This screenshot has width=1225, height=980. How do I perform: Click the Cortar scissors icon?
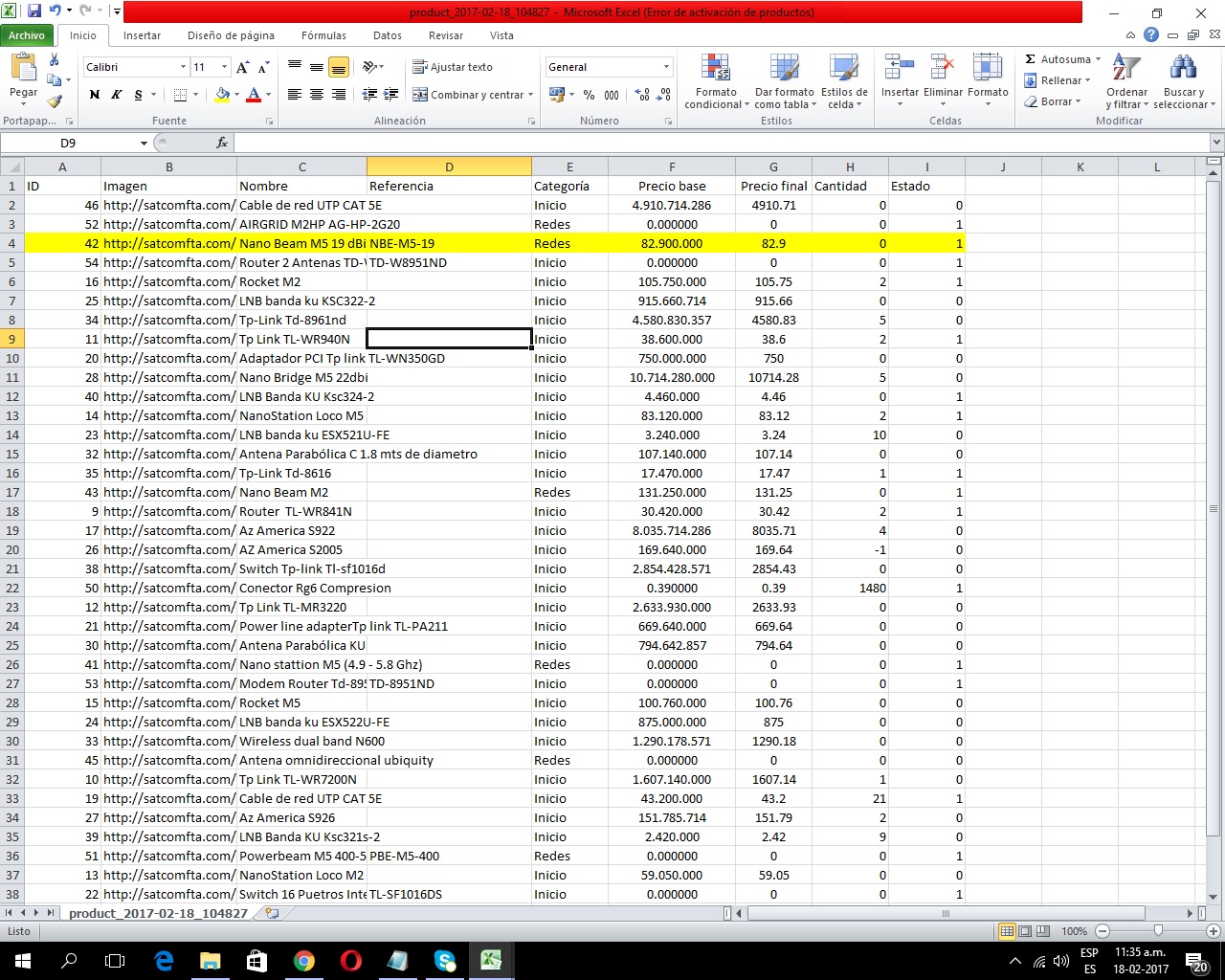point(54,60)
